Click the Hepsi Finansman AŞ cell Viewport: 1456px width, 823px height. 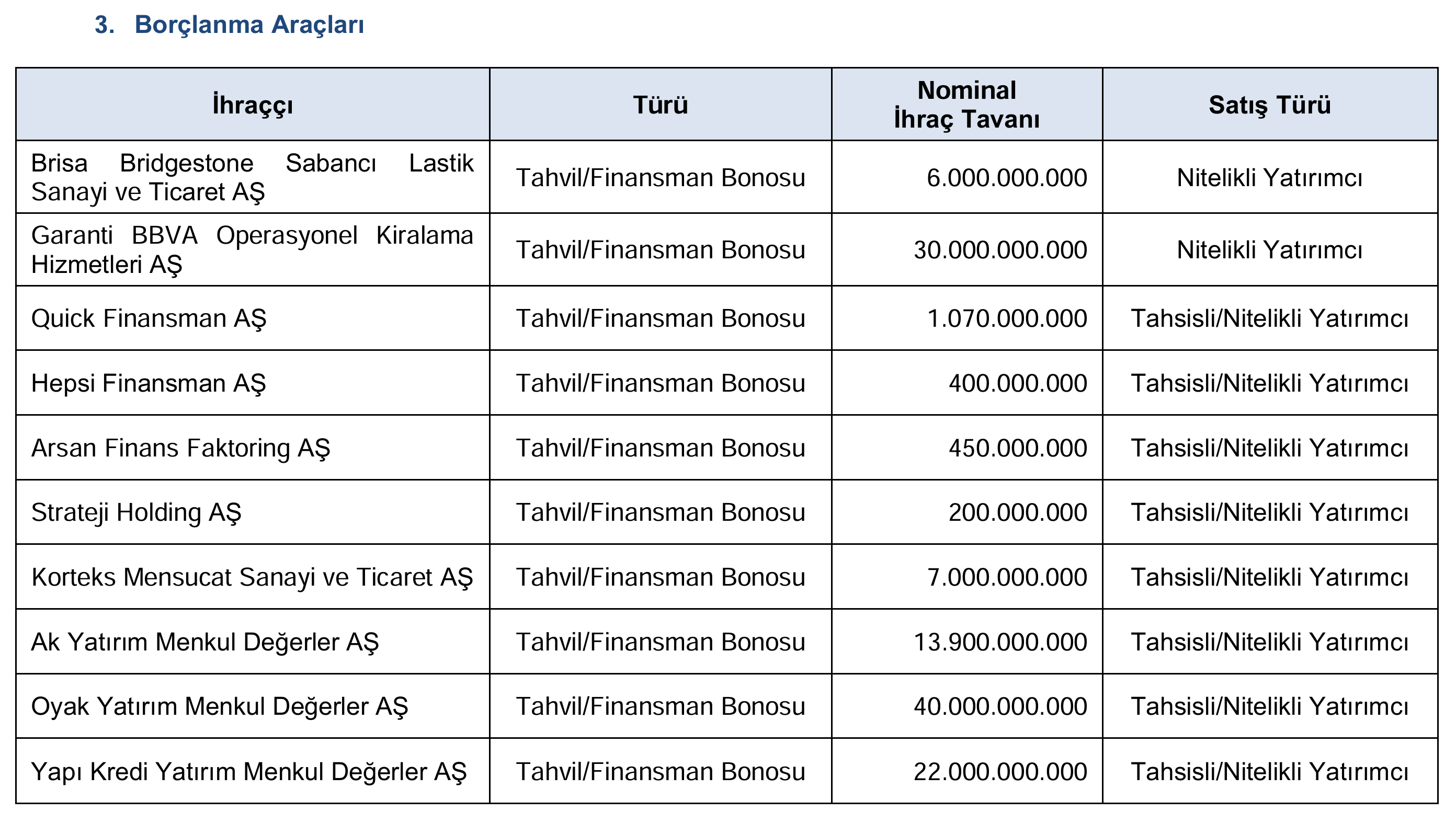click(253, 383)
